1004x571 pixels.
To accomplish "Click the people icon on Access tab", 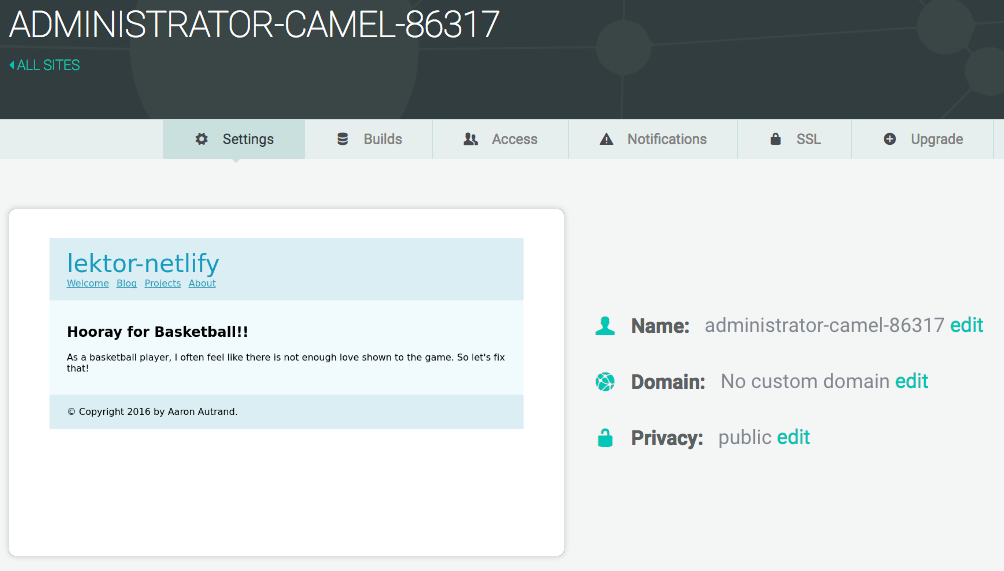I will click(x=471, y=139).
